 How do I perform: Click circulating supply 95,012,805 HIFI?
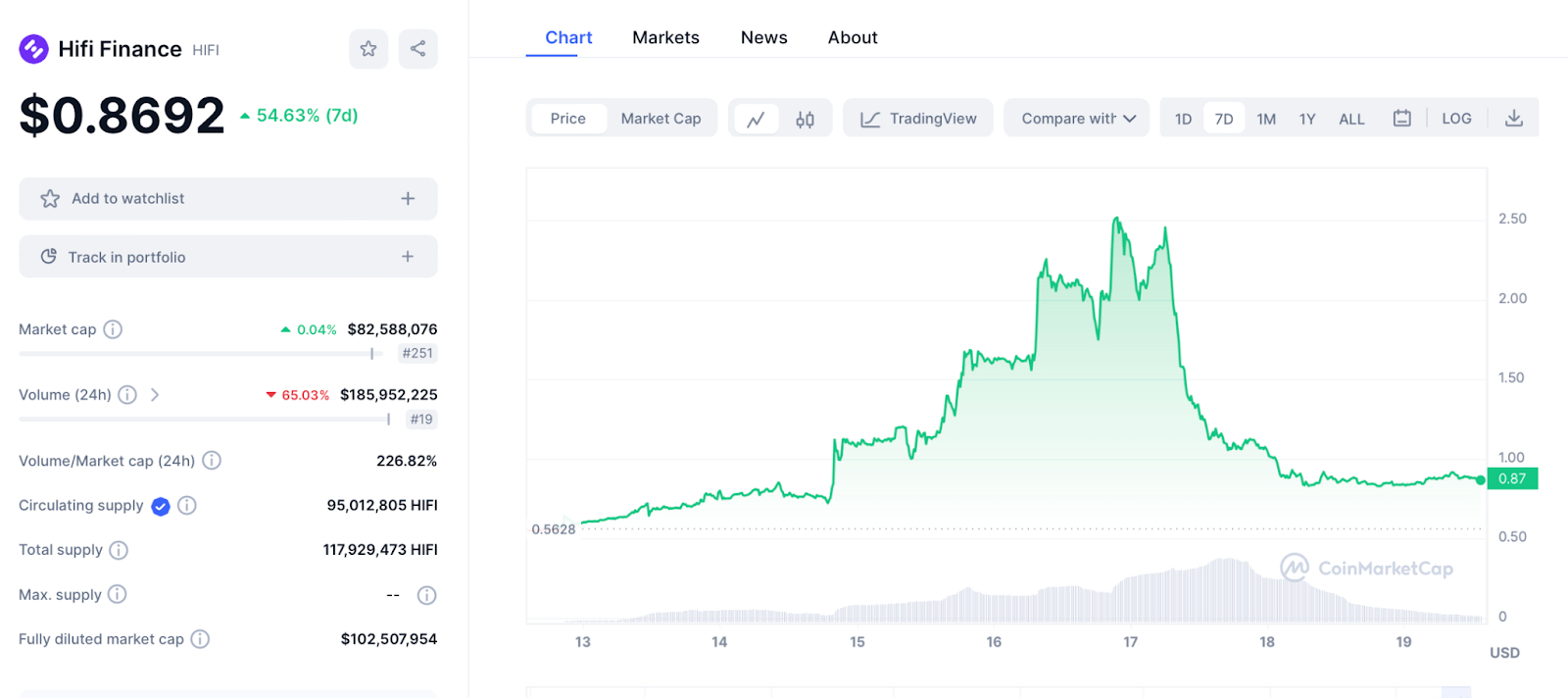382,506
